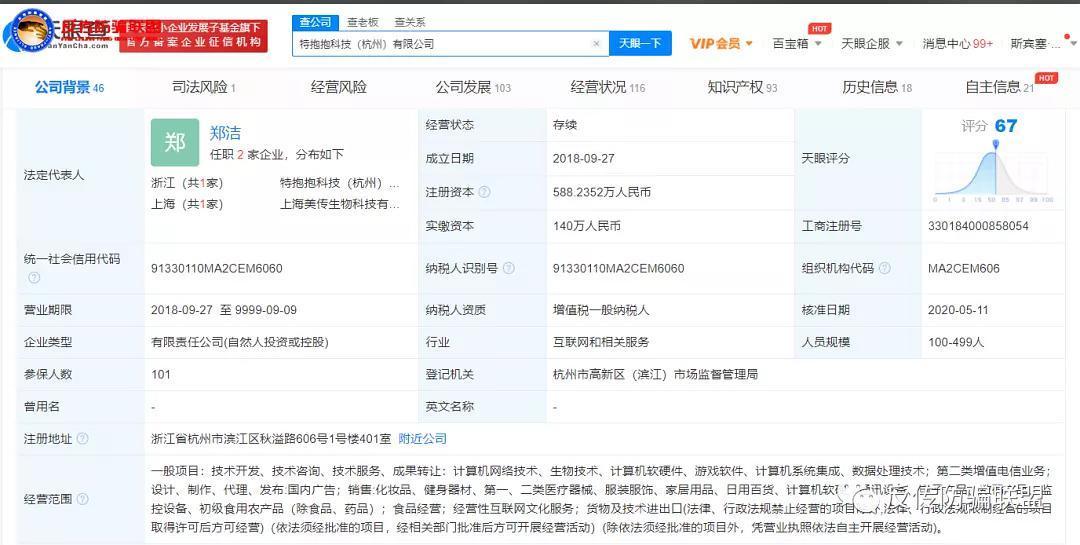Switch to the 司法风险 tab
This screenshot has height=545, width=1080.
point(203,88)
